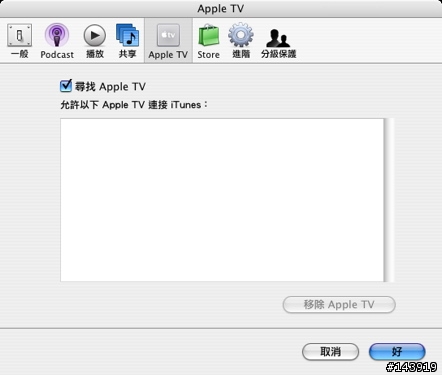
Task: Select the Apple TV preferences pane icon
Action: [x=168, y=41]
